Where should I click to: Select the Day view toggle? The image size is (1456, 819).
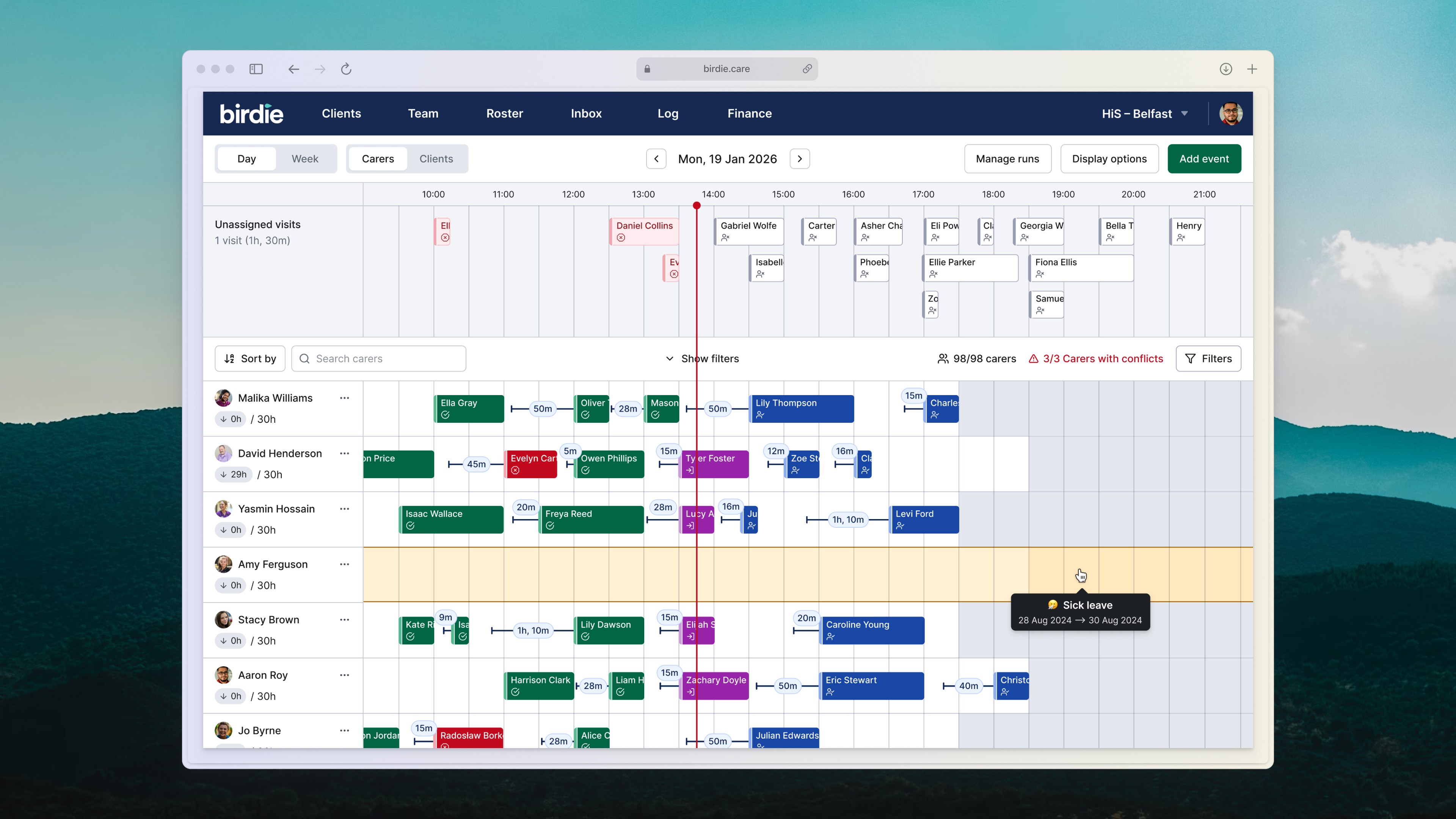tap(246, 159)
